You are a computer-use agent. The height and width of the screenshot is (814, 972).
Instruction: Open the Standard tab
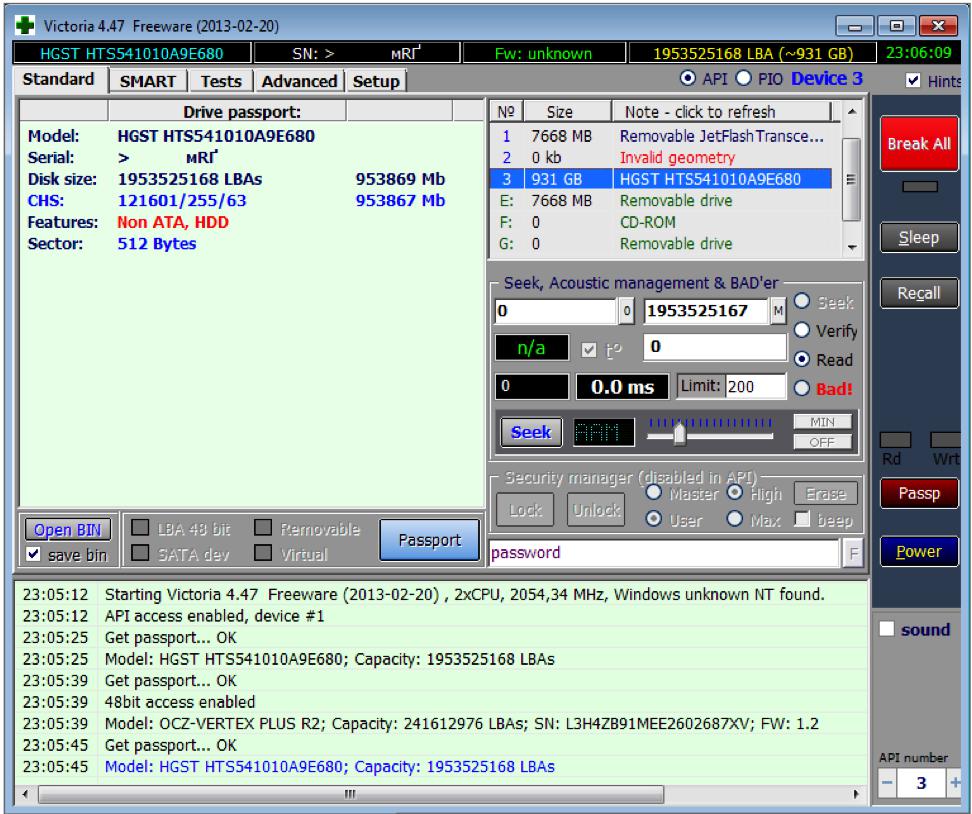(x=59, y=79)
